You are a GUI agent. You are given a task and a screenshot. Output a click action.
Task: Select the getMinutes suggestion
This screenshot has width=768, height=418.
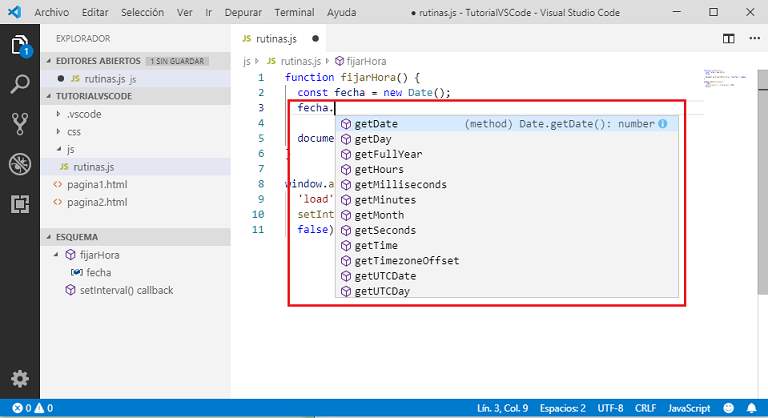pos(507,200)
